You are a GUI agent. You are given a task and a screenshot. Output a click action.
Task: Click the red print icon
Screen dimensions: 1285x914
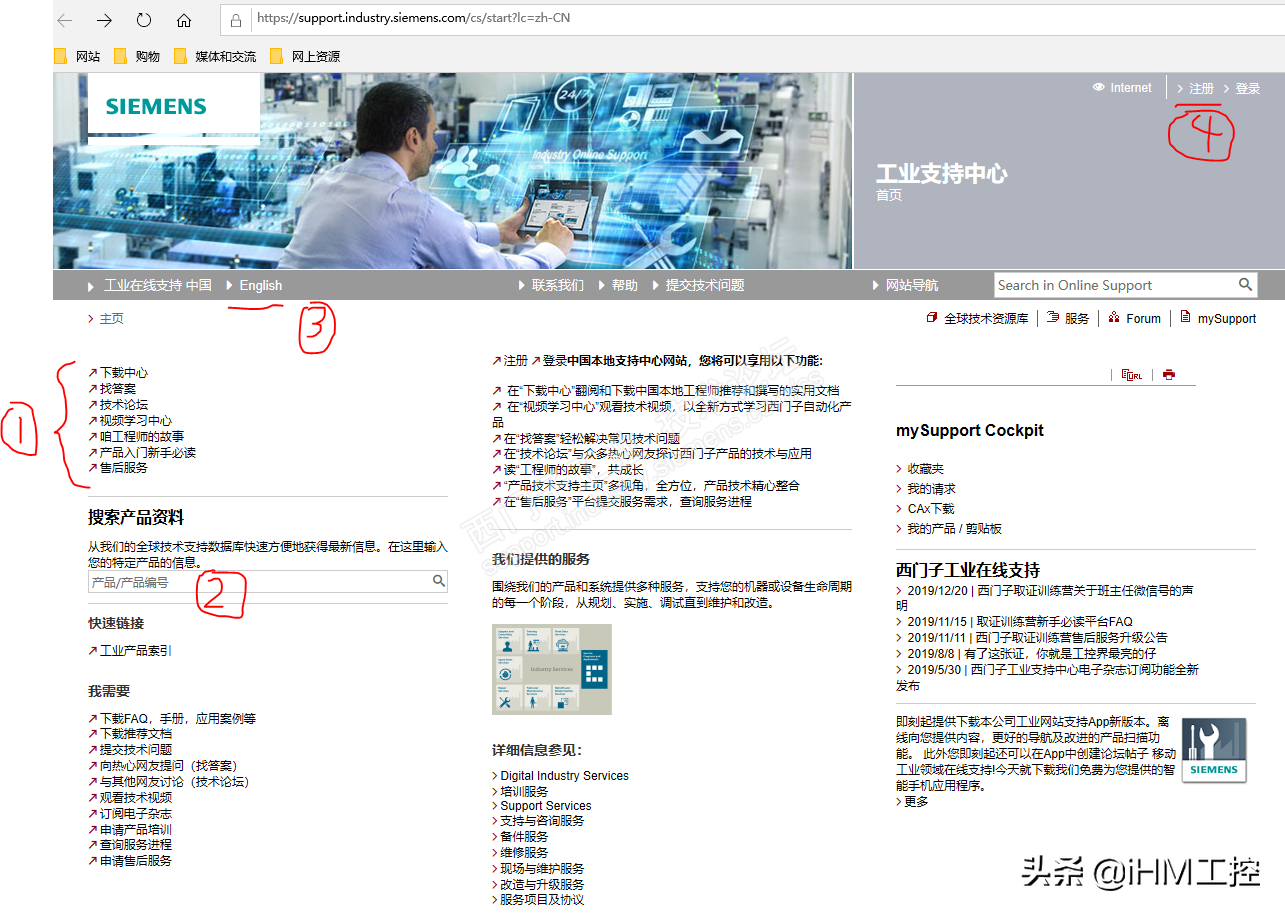coord(1169,375)
